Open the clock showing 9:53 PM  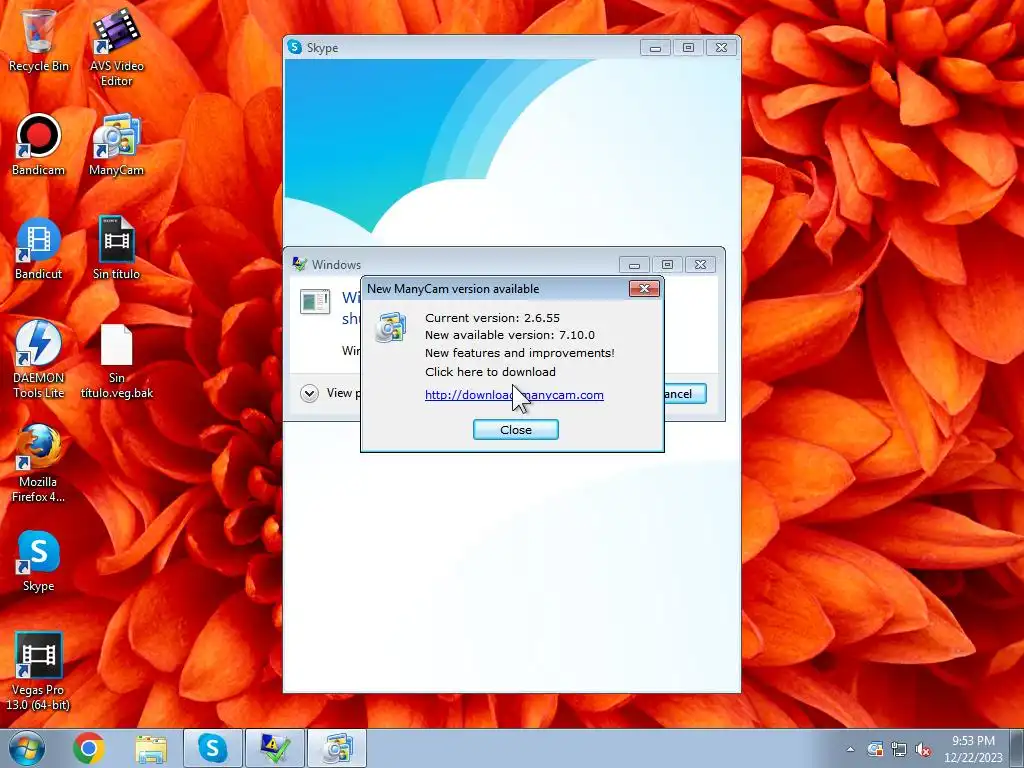[x=973, y=749]
